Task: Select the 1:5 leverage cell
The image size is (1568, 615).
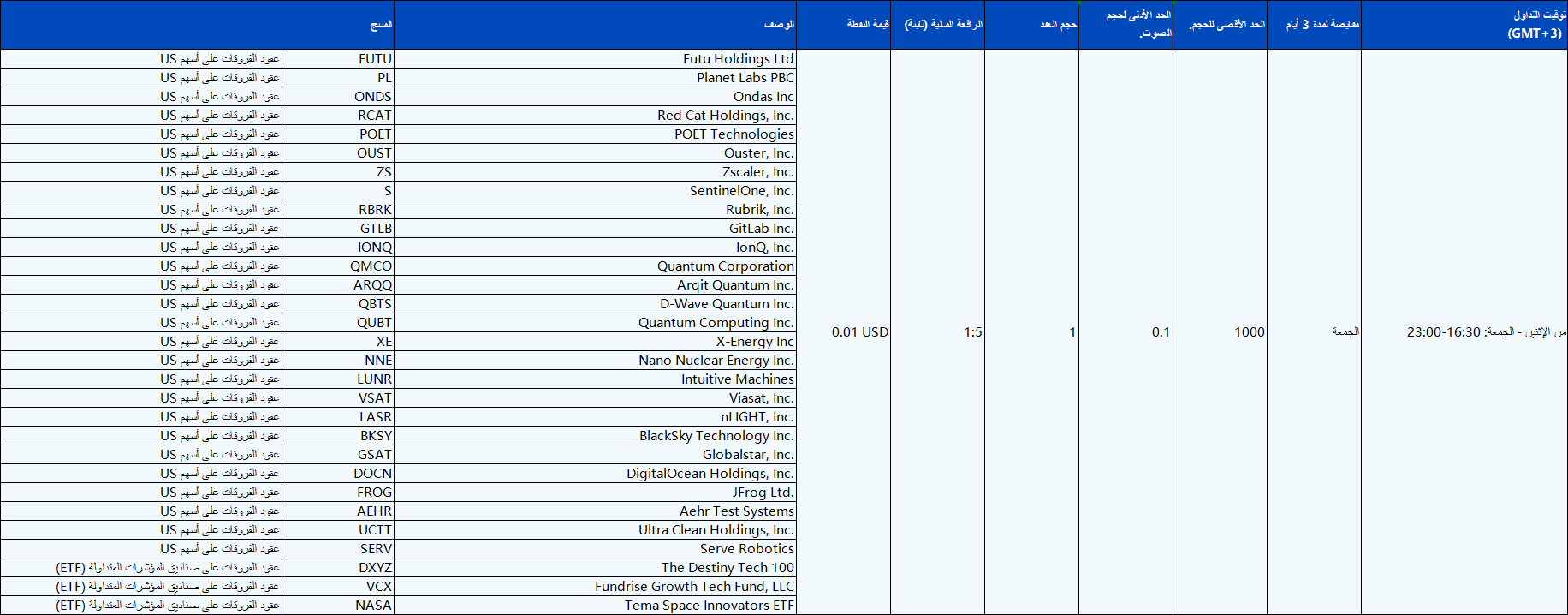Action: click(938, 332)
